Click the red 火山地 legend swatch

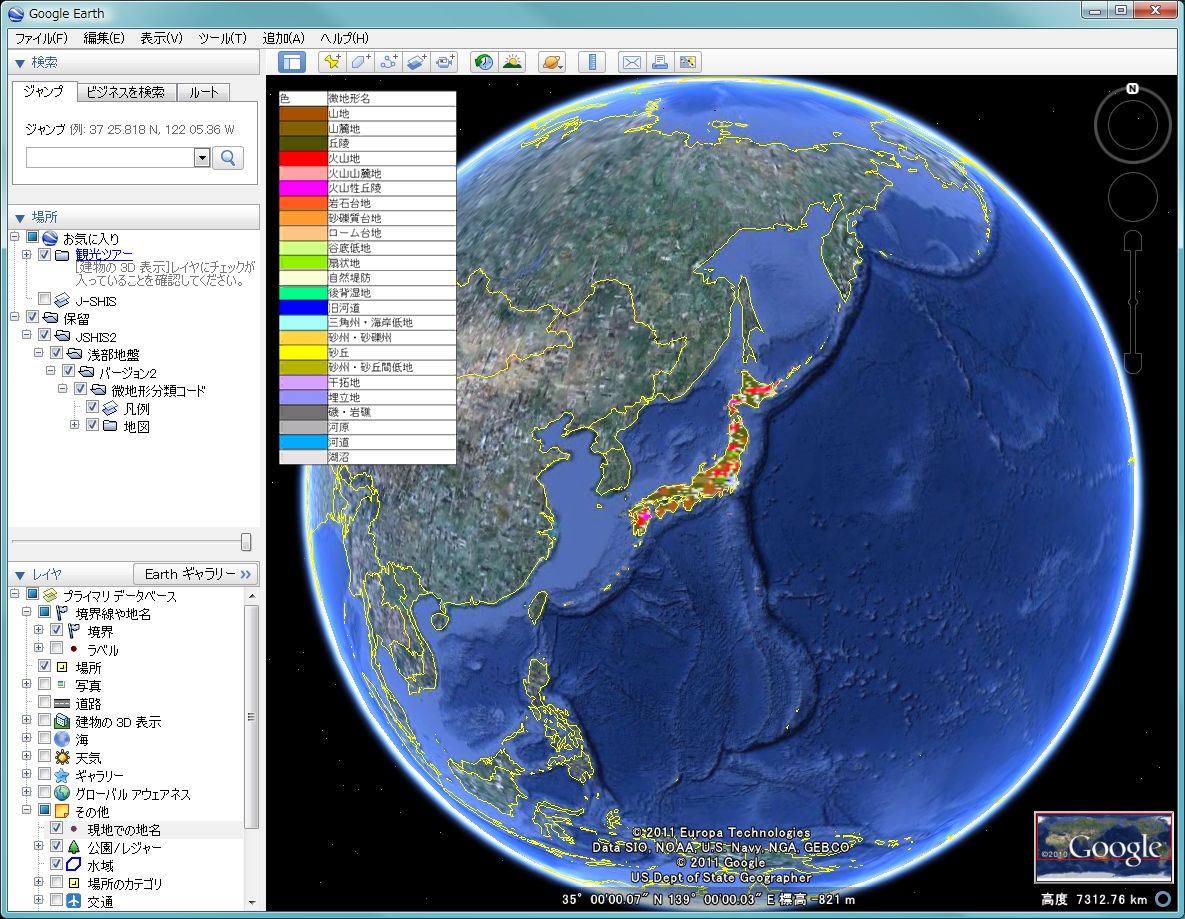303,158
